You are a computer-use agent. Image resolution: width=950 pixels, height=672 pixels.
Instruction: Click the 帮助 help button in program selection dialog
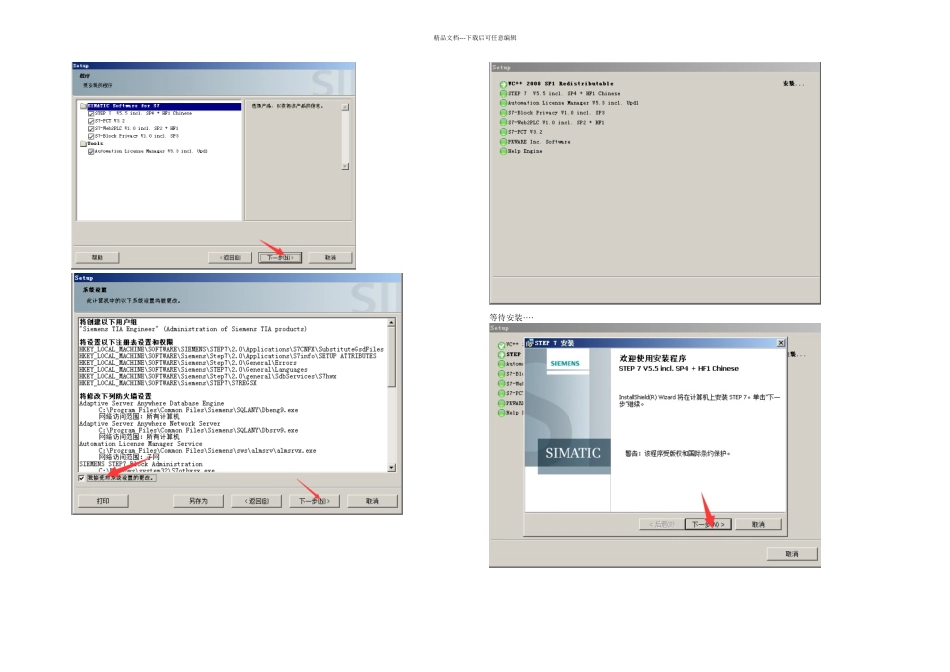(97, 258)
